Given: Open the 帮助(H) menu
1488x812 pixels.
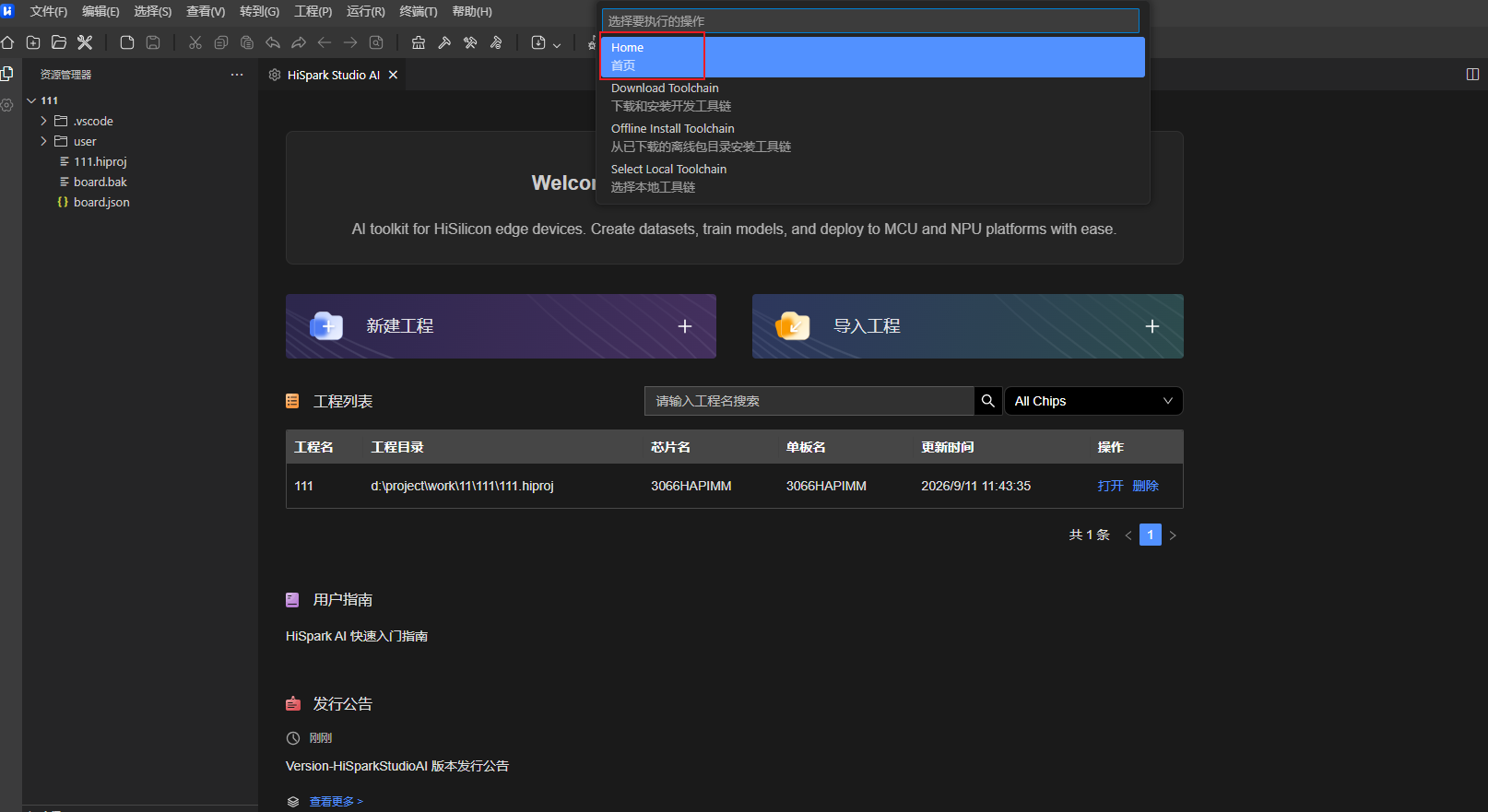Looking at the screenshot, I should click(472, 12).
